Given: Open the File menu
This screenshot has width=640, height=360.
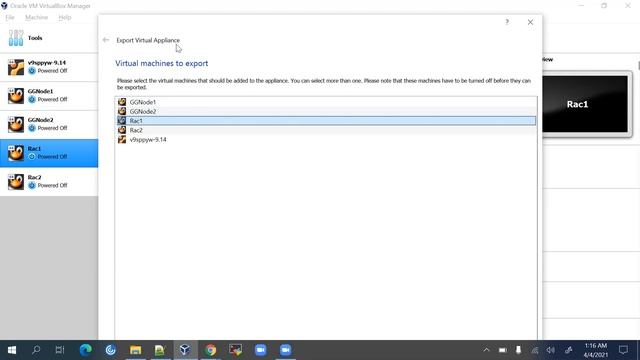Looking at the screenshot, I should tap(10, 17).
